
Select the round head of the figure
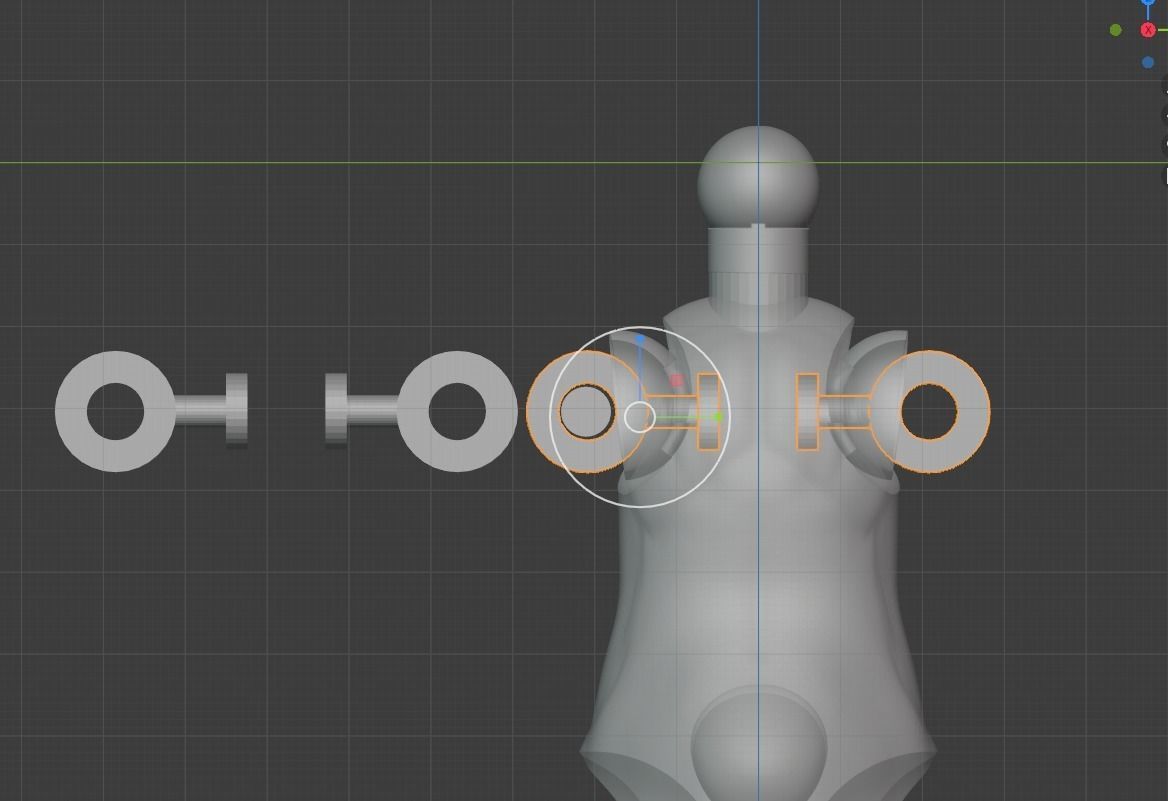(758, 176)
